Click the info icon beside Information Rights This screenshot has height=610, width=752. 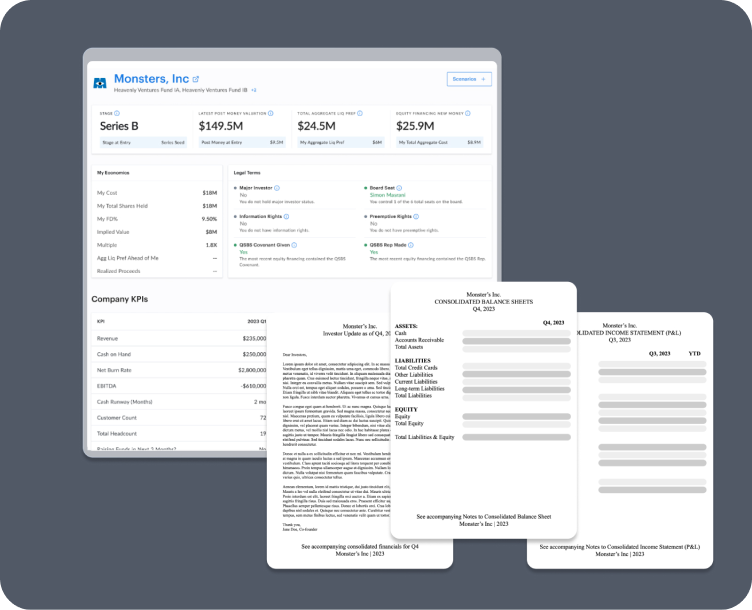click(286, 217)
